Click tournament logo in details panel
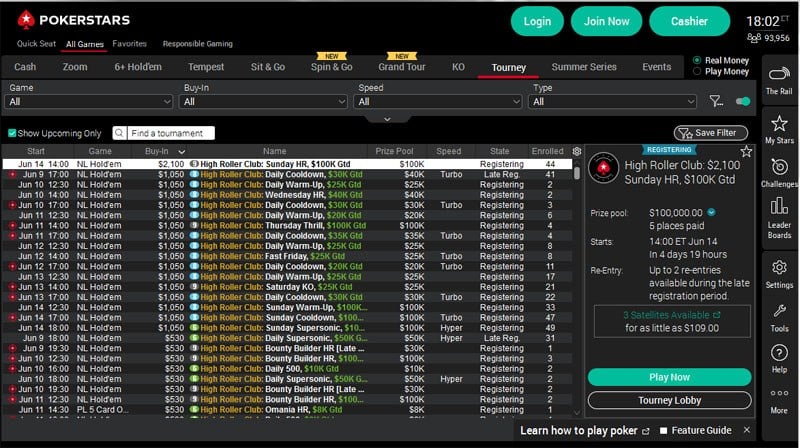This screenshot has height=448, width=800. point(604,168)
